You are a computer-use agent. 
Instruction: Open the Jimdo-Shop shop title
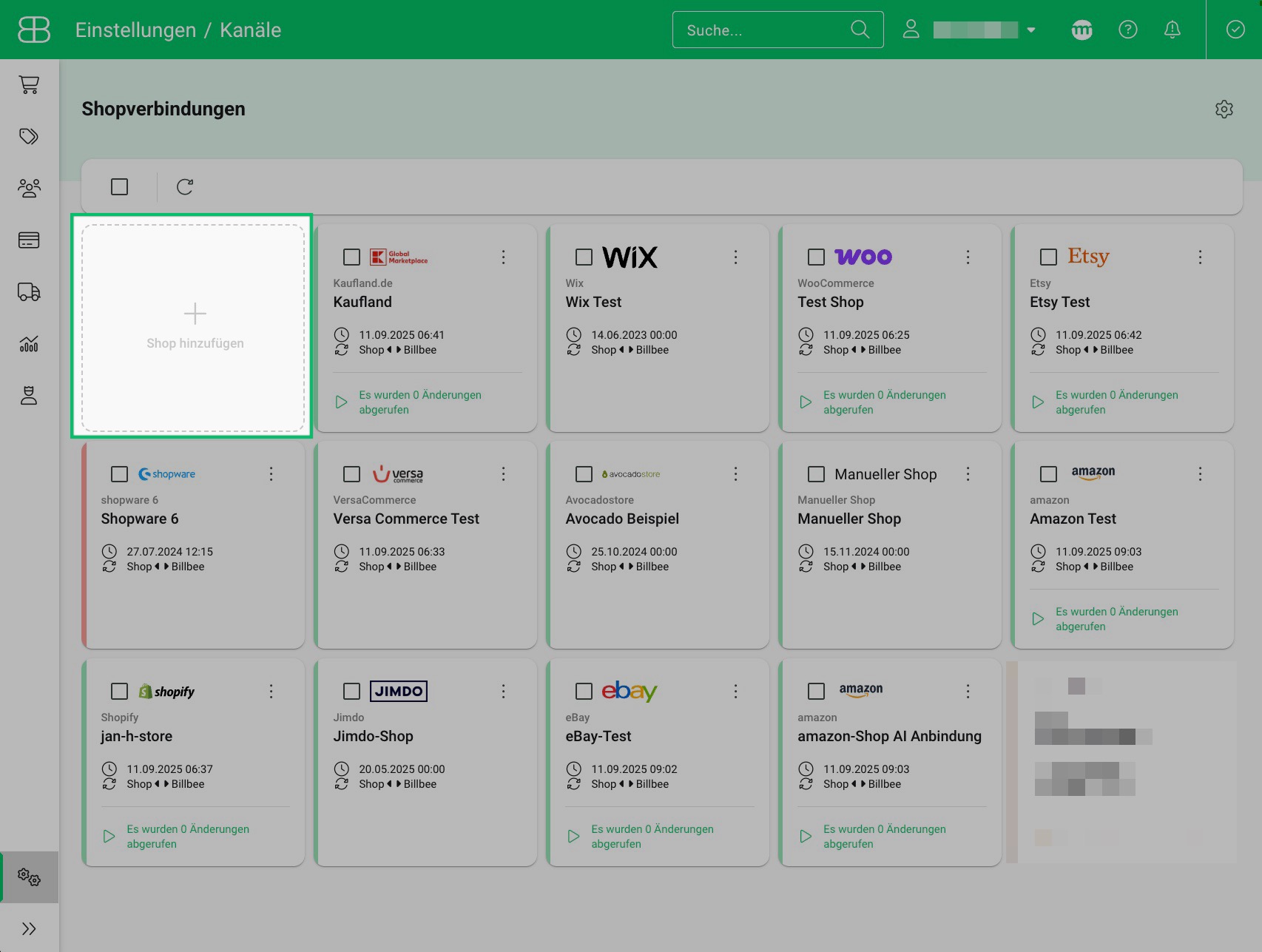point(373,736)
